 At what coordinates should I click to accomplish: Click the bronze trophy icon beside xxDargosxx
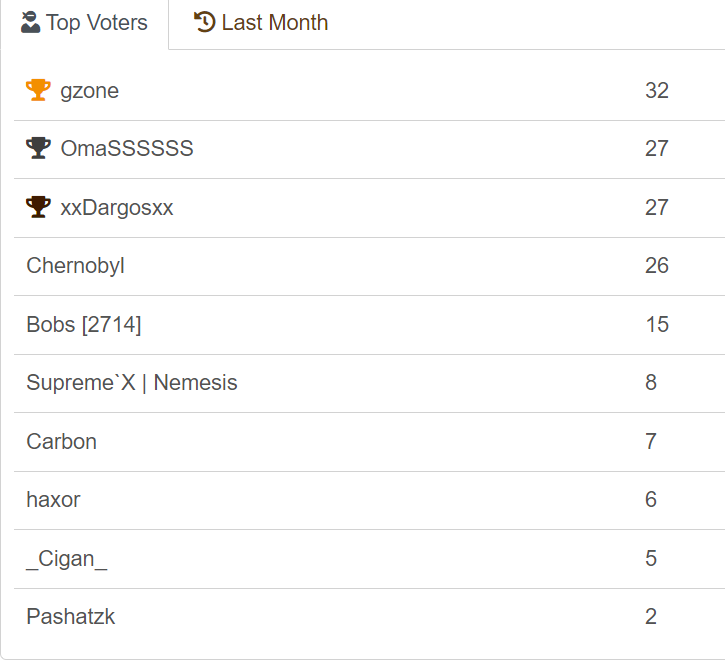38,208
